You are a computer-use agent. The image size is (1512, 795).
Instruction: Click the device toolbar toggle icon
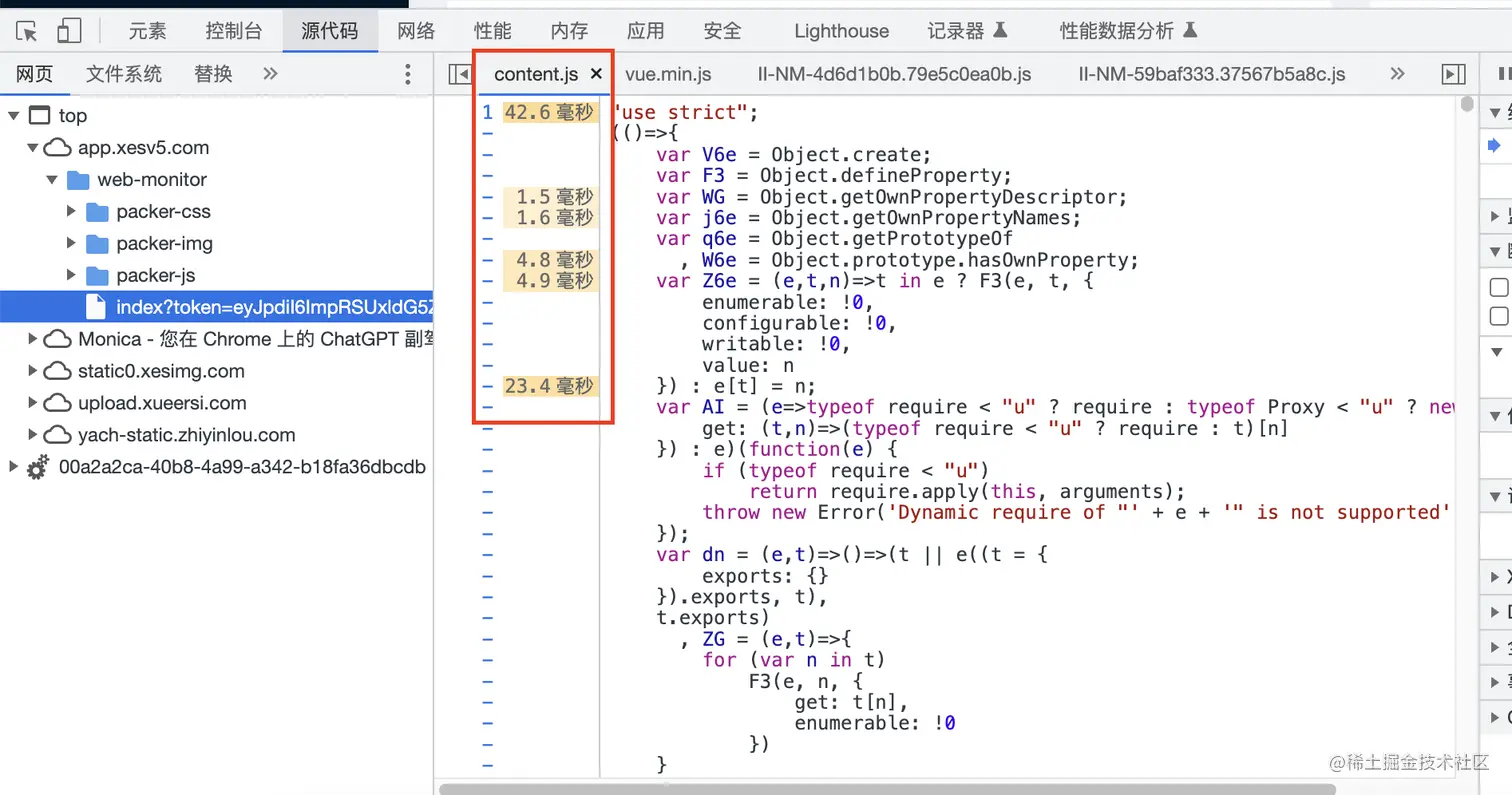coord(68,31)
